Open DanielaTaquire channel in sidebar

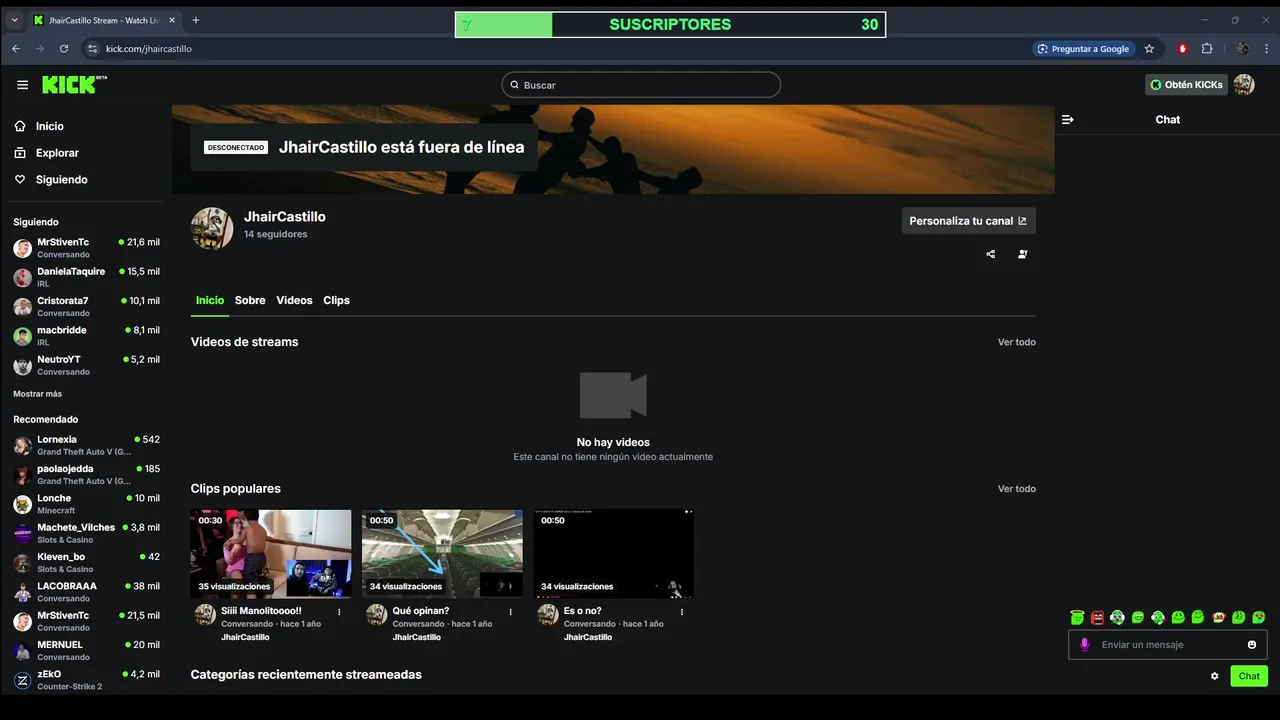(86, 277)
